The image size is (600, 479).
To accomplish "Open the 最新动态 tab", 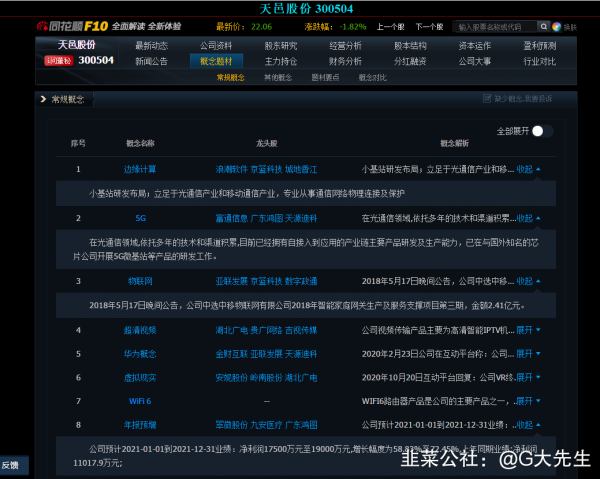I will [152, 46].
